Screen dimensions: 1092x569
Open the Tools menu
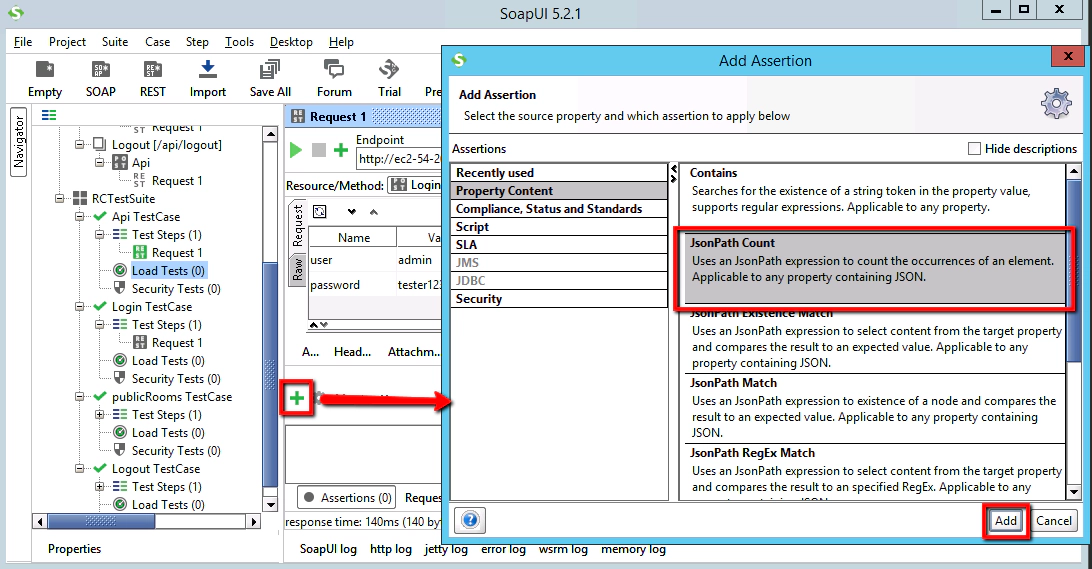(239, 42)
